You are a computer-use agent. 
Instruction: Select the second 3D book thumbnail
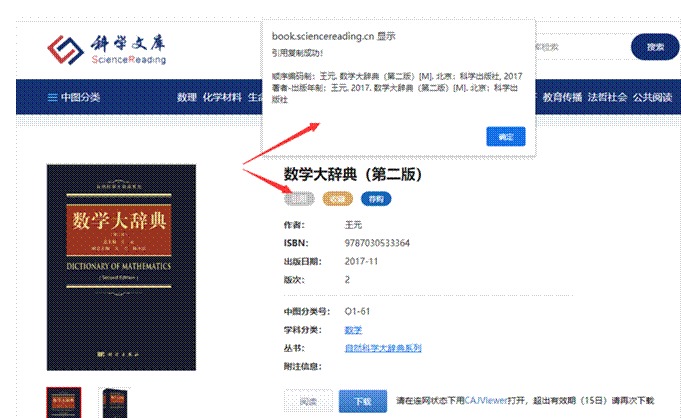[x=115, y=402]
